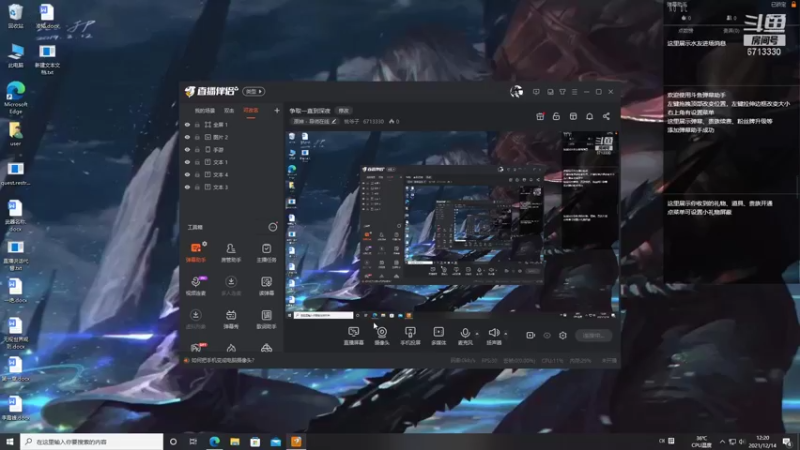Open the pill button beside the app logo
The width and height of the screenshot is (800, 450).
point(254,91)
